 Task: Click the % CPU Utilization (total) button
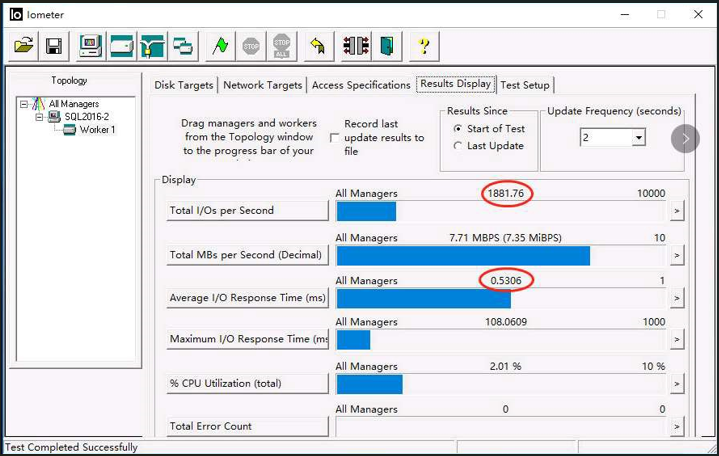pos(247,384)
